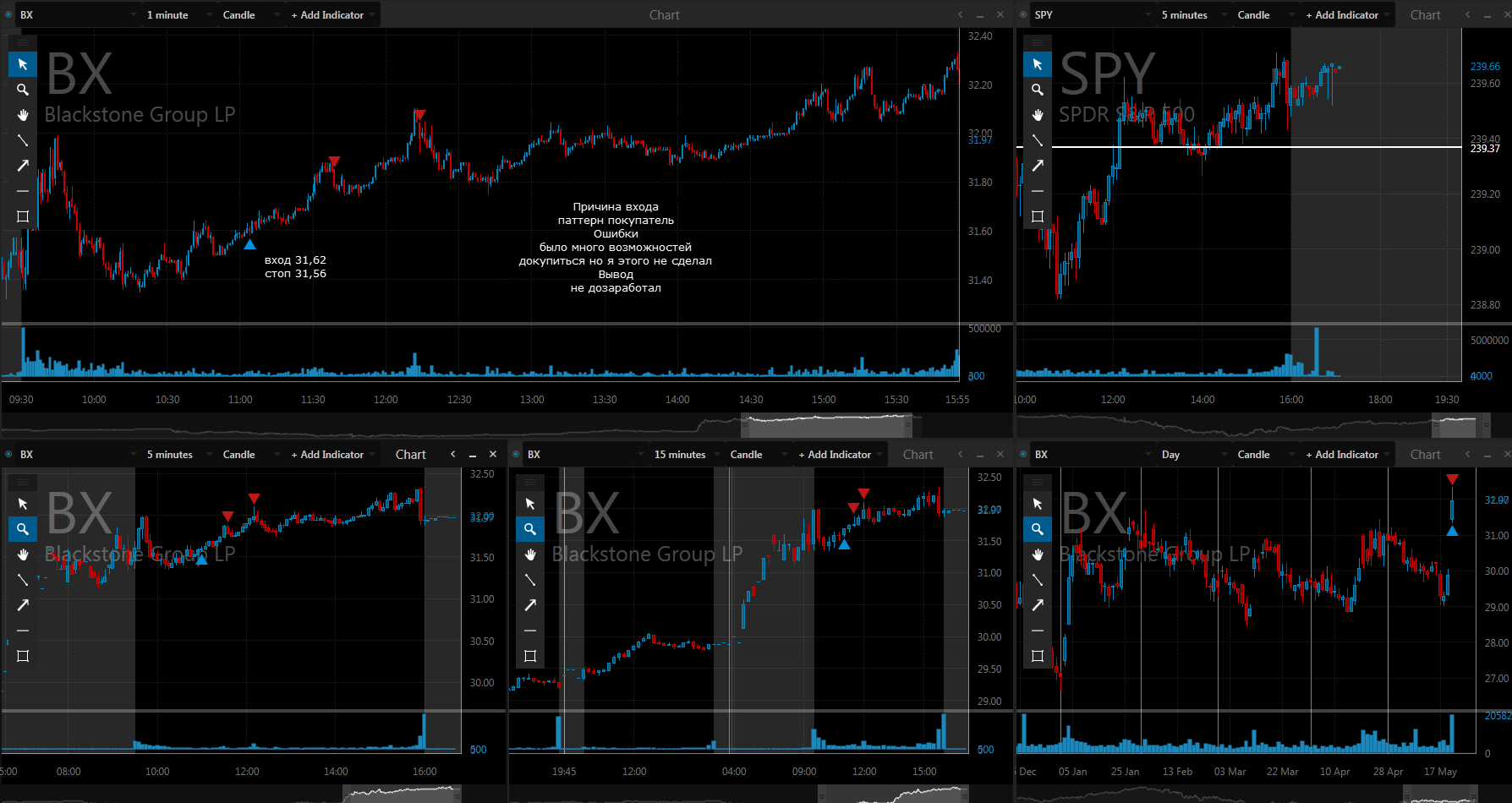The width and height of the screenshot is (1512, 803).
Task: Click the Chart title of the BX 1 minute panel
Action: tap(665, 14)
